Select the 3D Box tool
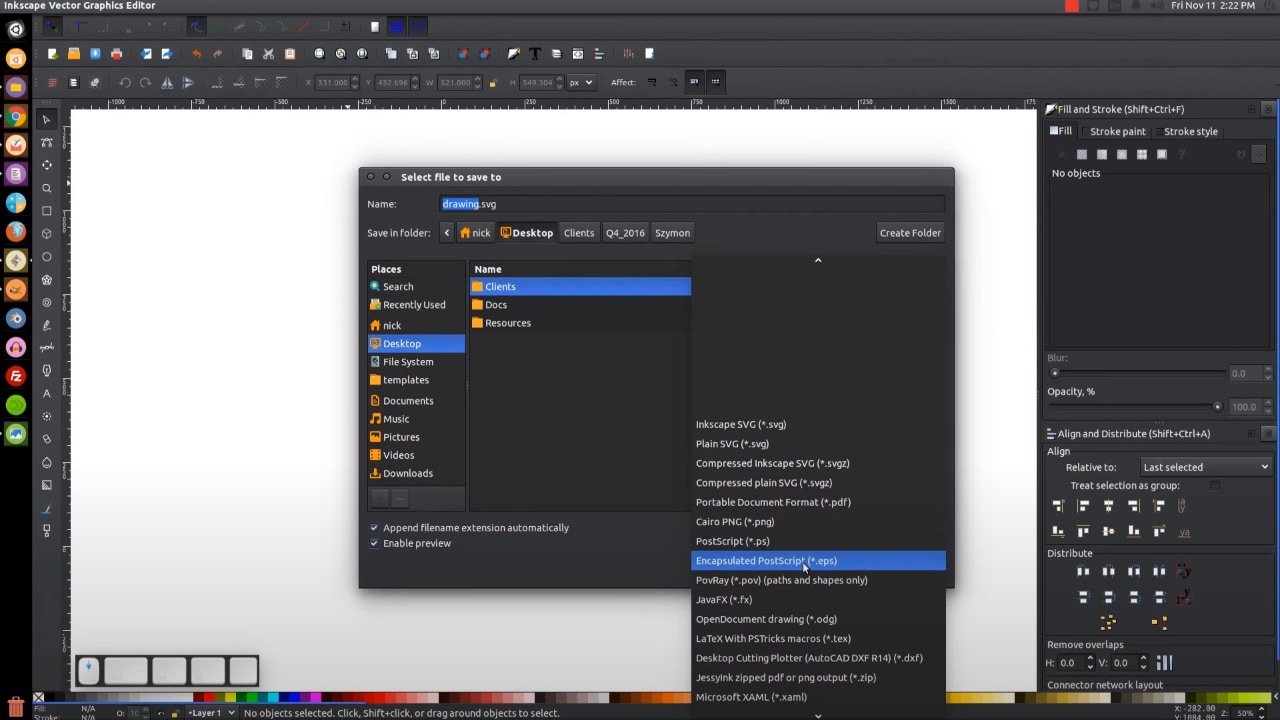This screenshot has width=1280, height=720. (46, 234)
